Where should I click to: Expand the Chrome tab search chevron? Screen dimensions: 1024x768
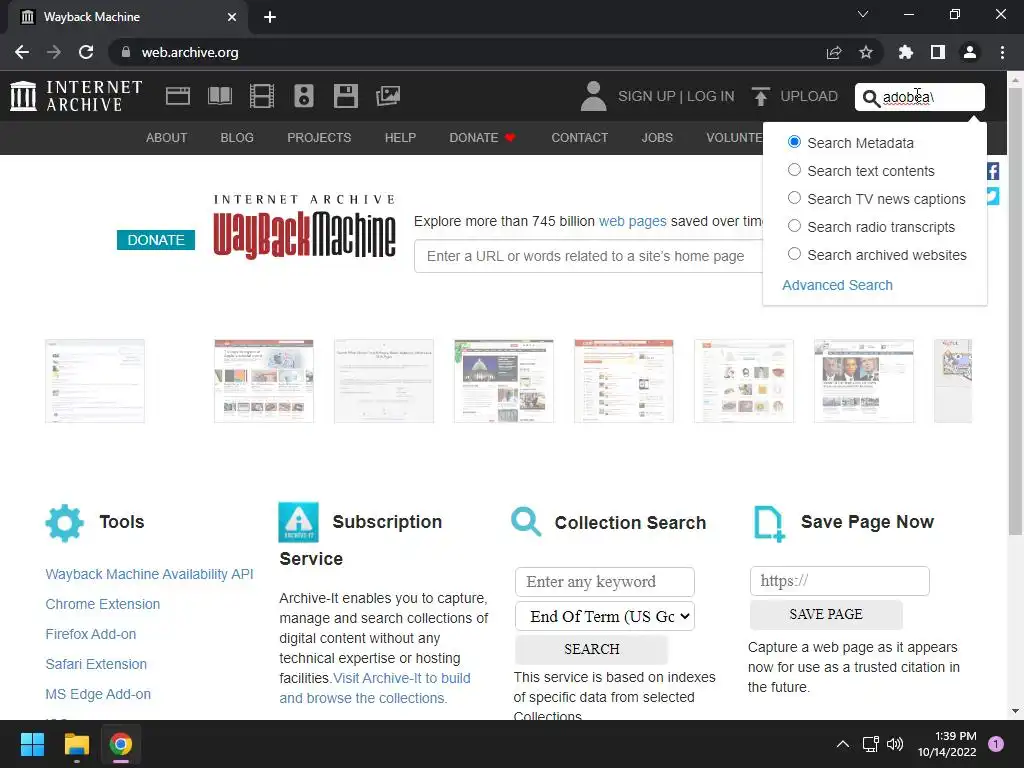pyautogui.click(x=863, y=14)
